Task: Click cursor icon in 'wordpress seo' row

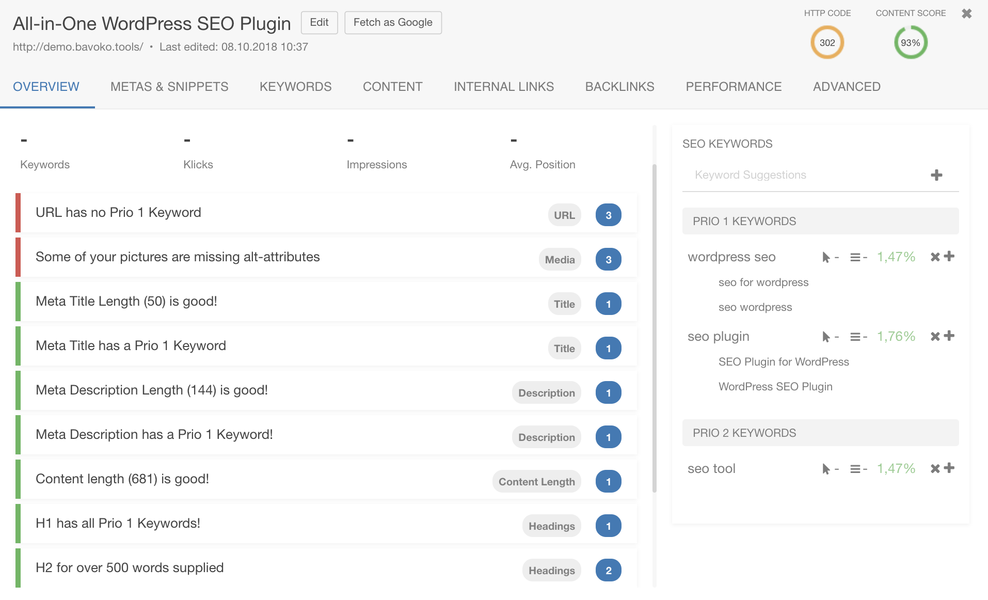Action: (x=825, y=257)
